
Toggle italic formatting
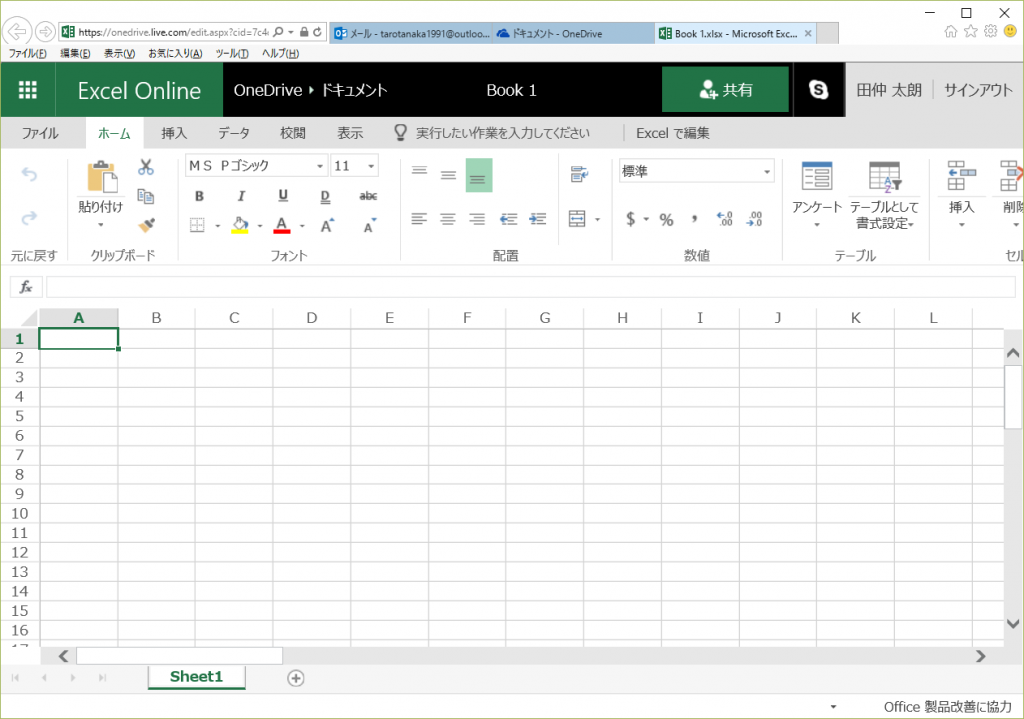pyautogui.click(x=241, y=196)
